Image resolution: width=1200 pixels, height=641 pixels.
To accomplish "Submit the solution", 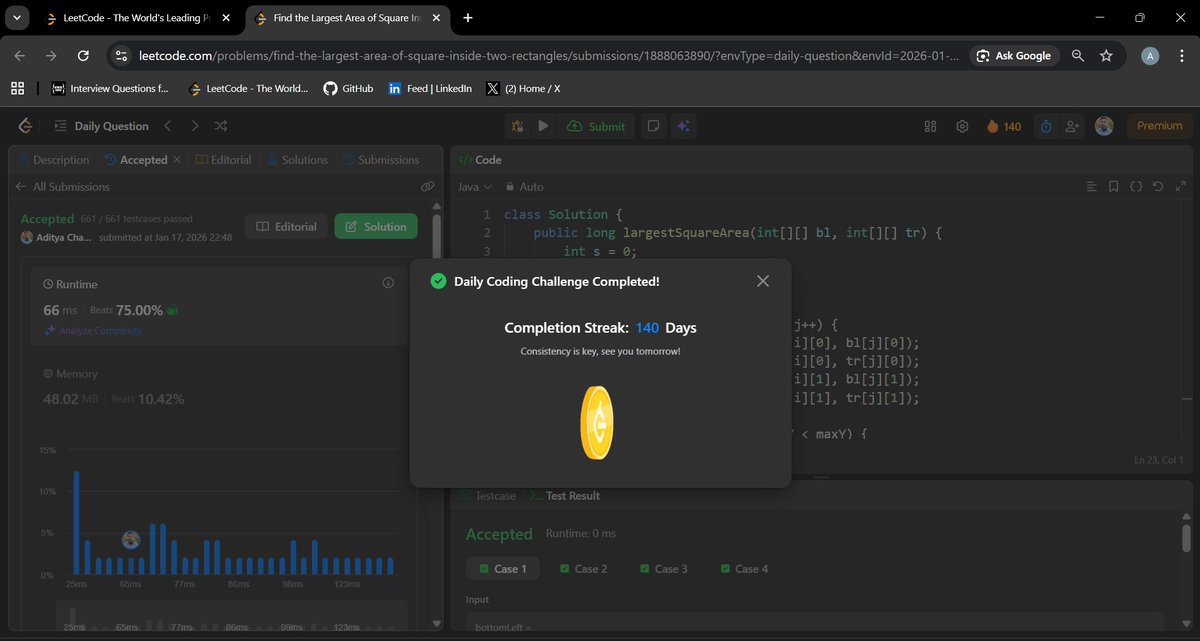I will (596, 126).
